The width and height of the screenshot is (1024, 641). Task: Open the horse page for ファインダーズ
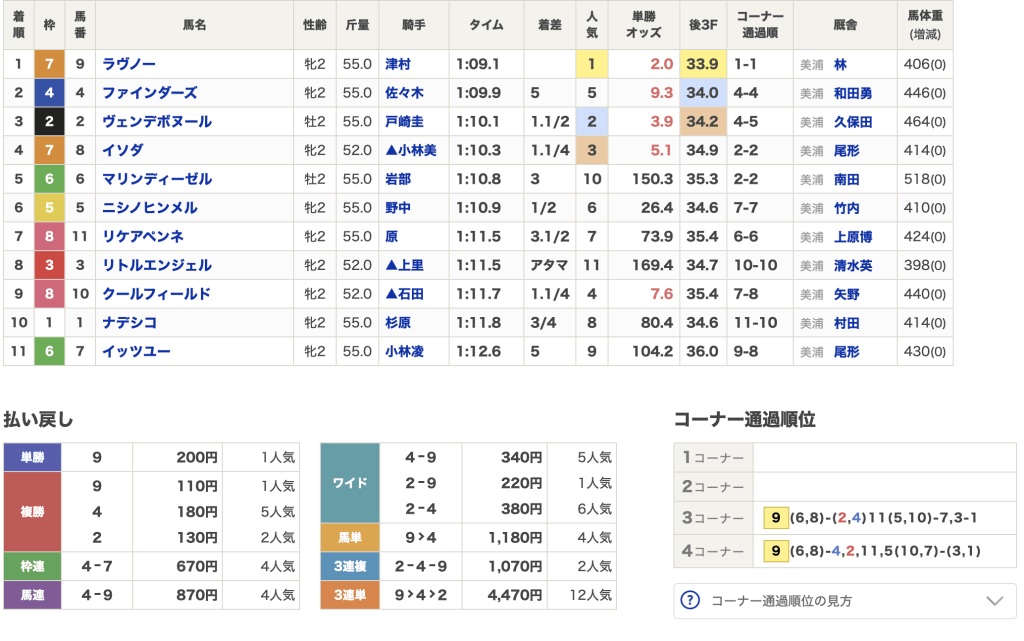point(150,93)
